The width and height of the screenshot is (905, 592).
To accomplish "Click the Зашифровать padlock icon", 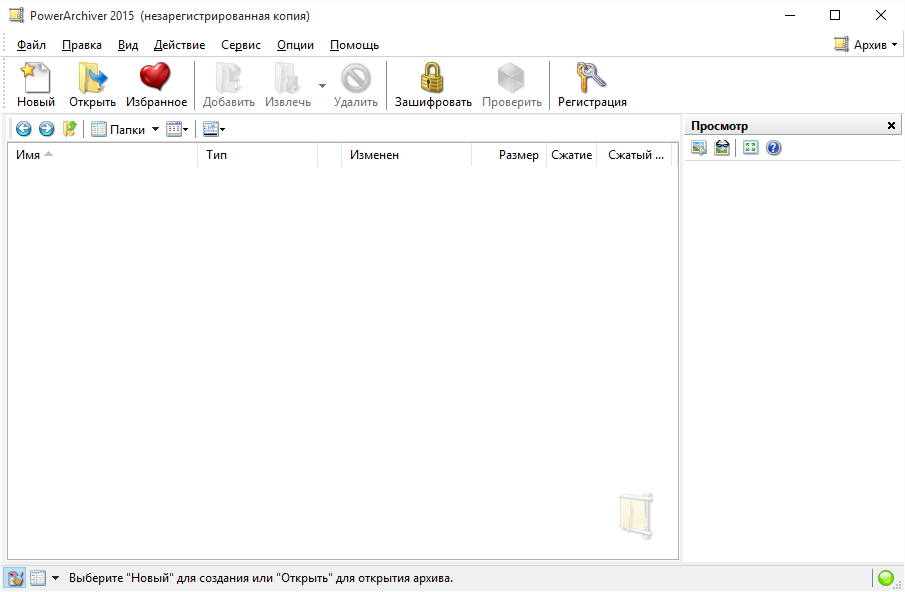I will (x=433, y=85).
